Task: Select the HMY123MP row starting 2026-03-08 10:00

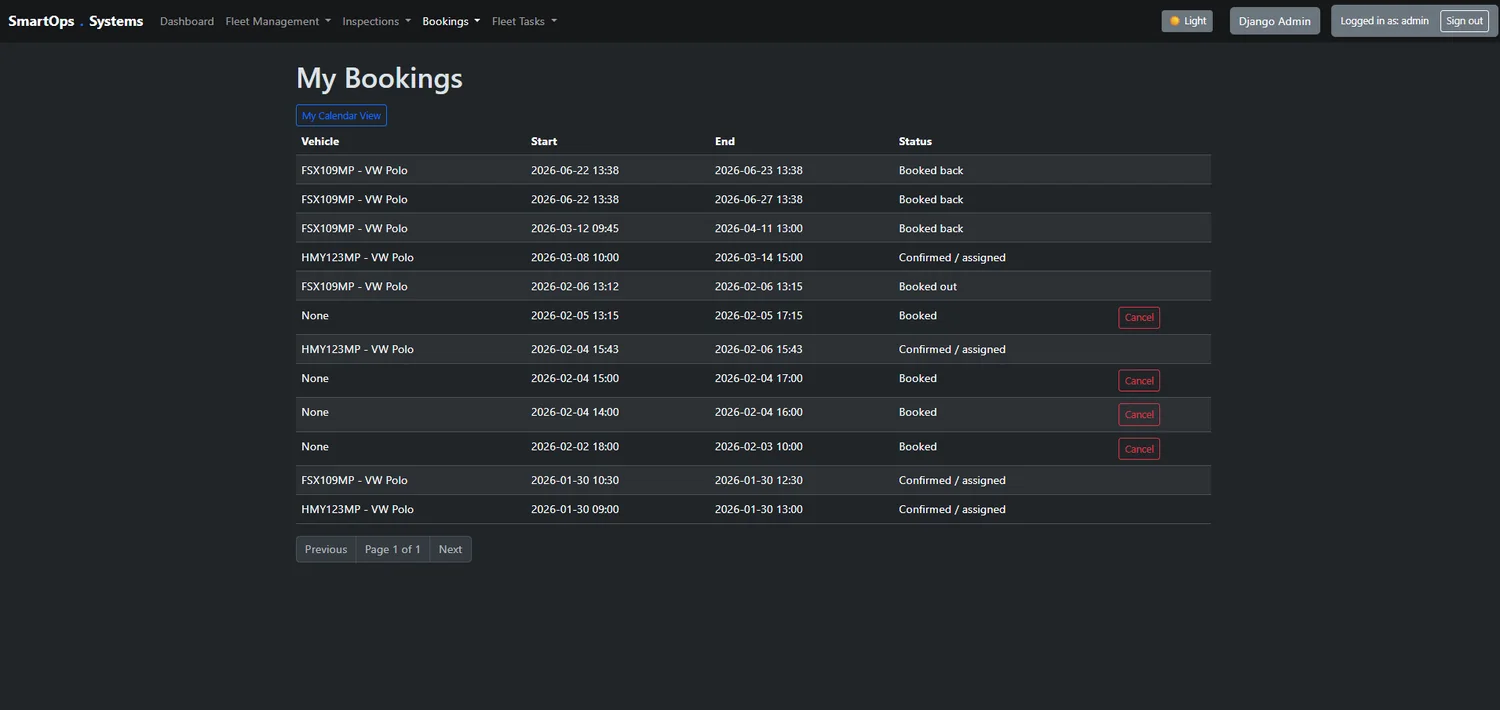Action: (x=753, y=257)
